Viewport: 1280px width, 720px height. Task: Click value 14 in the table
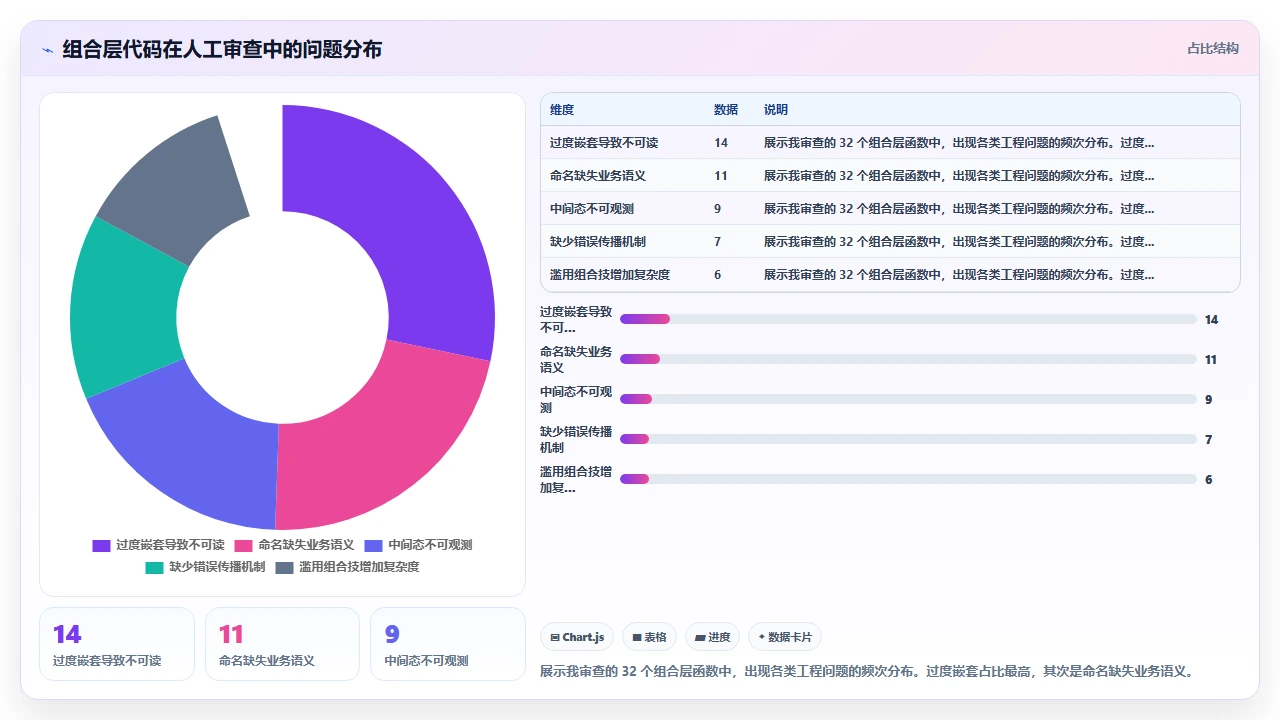[721, 143]
